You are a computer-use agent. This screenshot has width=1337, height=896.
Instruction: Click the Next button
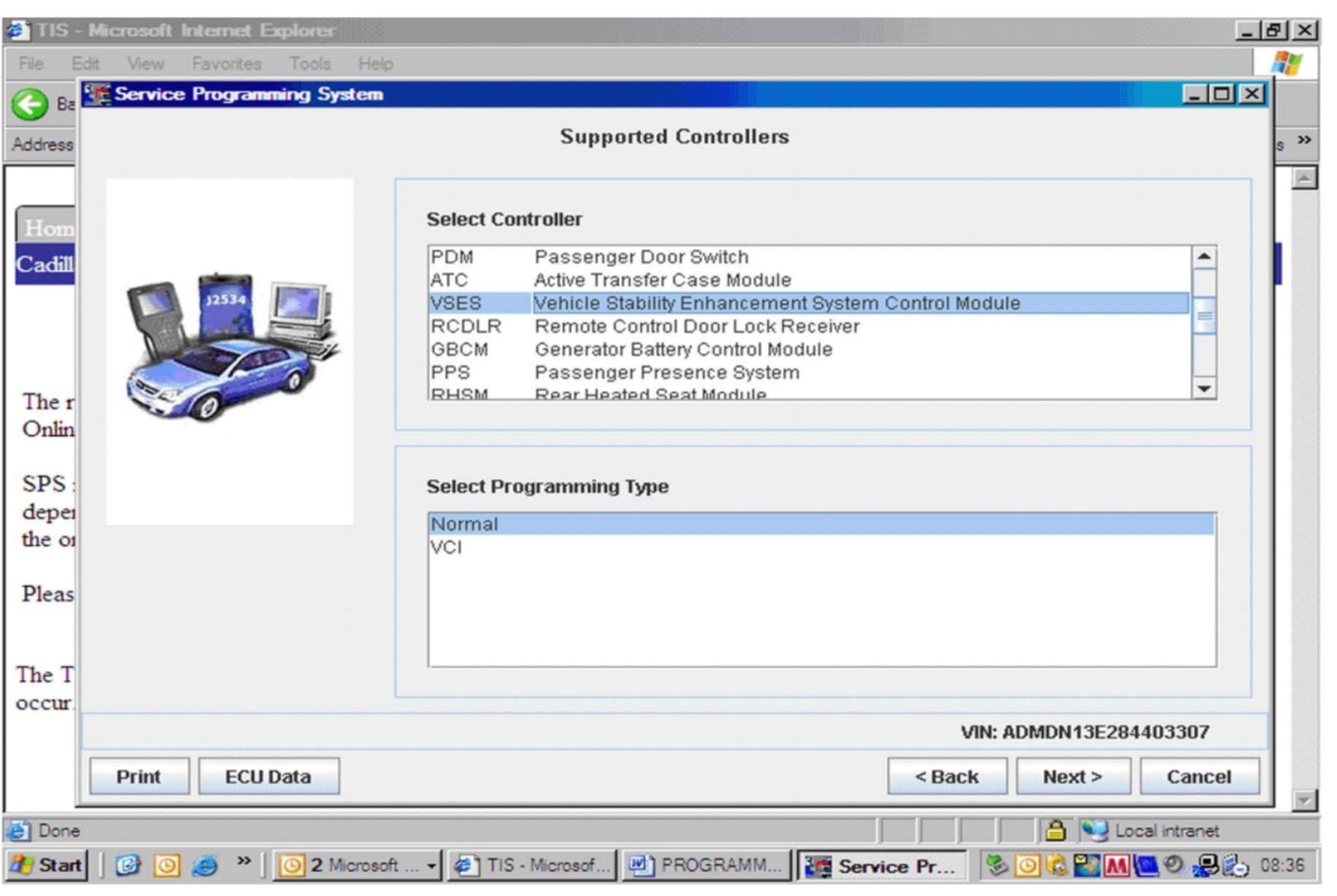(1072, 777)
